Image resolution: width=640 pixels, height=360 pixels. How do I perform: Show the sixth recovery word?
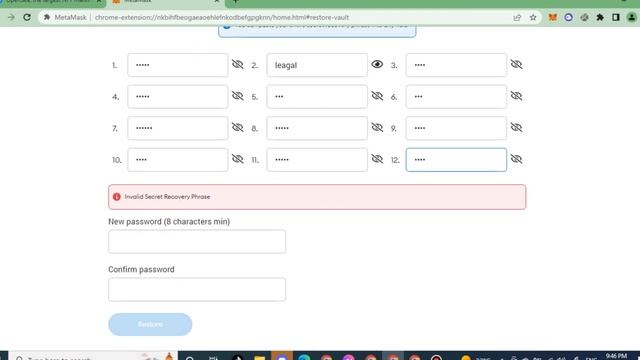point(516,96)
